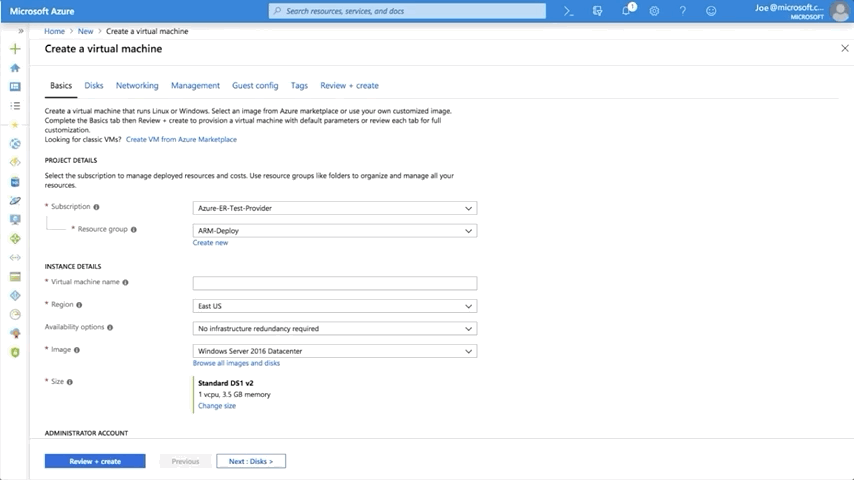Switch to the Management tab
Viewport: 854px width, 480px height.
tap(195, 86)
